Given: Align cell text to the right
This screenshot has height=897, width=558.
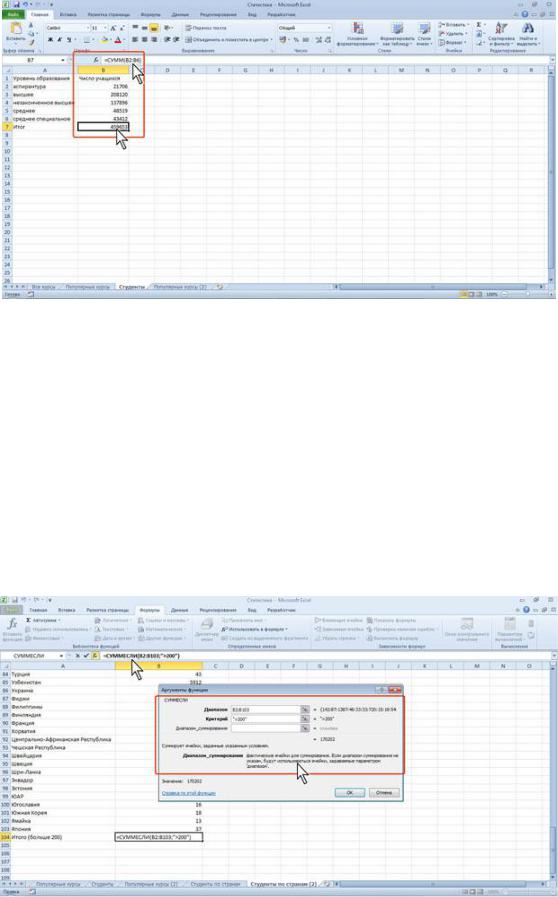Looking at the screenshot, I should tap(153, 39).
